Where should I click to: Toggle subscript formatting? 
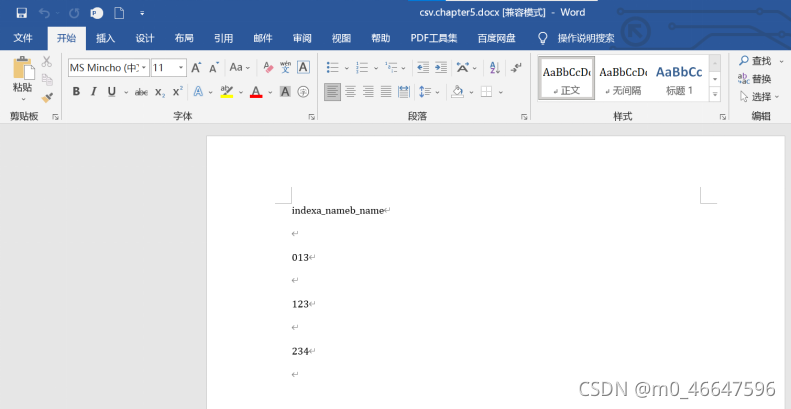tap(160, 92)
